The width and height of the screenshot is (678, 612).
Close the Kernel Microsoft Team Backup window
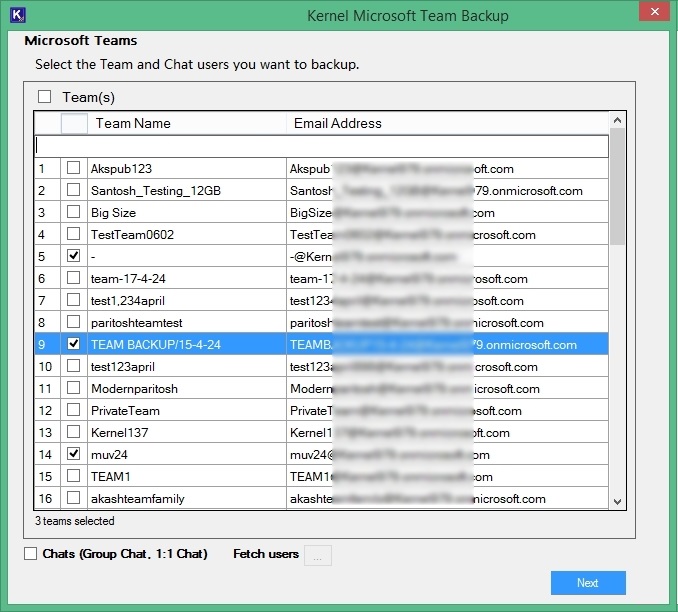click(655, 12)
